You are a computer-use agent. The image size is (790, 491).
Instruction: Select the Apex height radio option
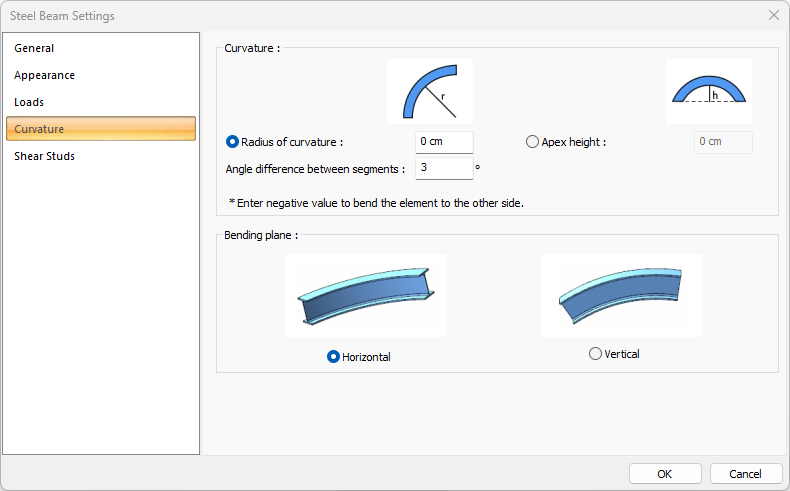pos(532,142)
